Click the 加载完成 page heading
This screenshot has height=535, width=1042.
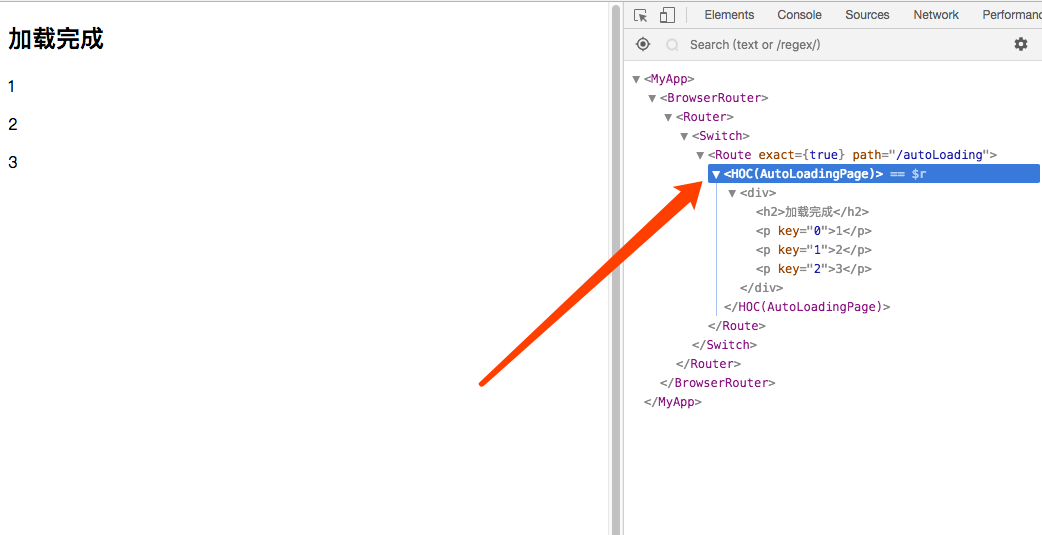[56, 39]
